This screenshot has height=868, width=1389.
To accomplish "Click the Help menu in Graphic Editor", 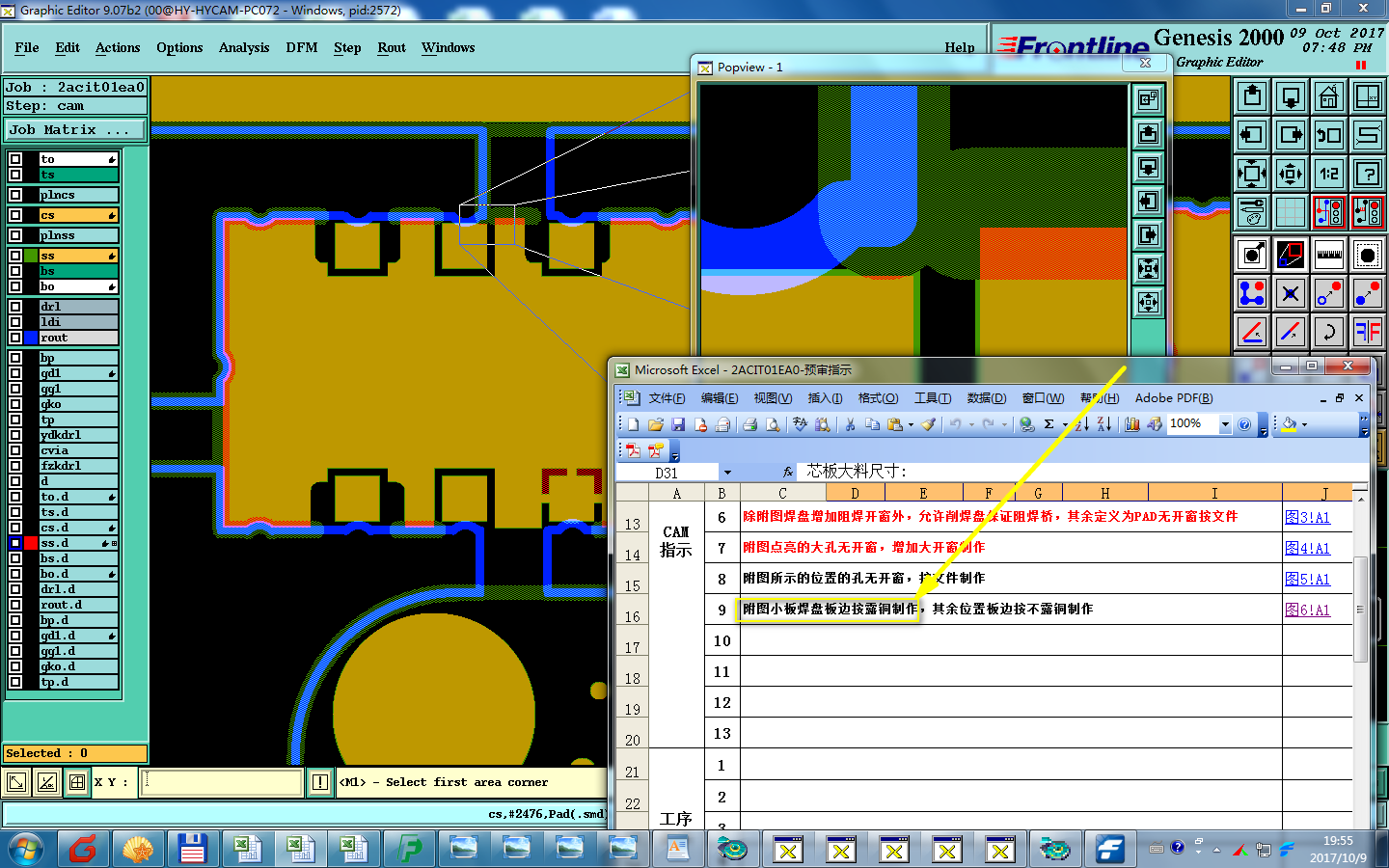I will click(x=959, y=47).
